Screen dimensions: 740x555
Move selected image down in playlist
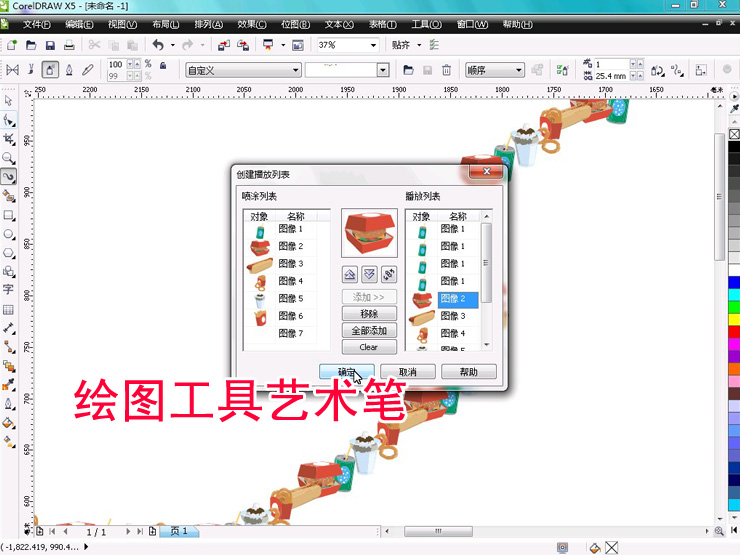369,273
